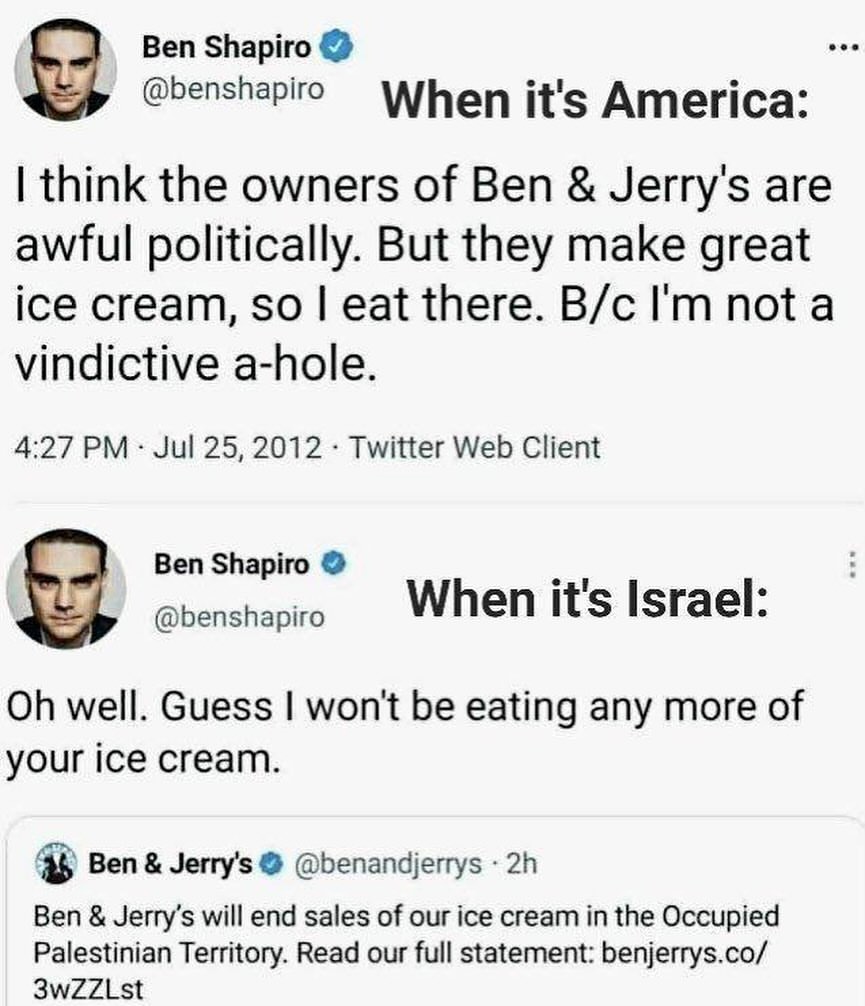Image resolution: width=865 pixels, height=1006 pixels.
Task: Open the @benandjerrys handle
Action: coord(388,862)
